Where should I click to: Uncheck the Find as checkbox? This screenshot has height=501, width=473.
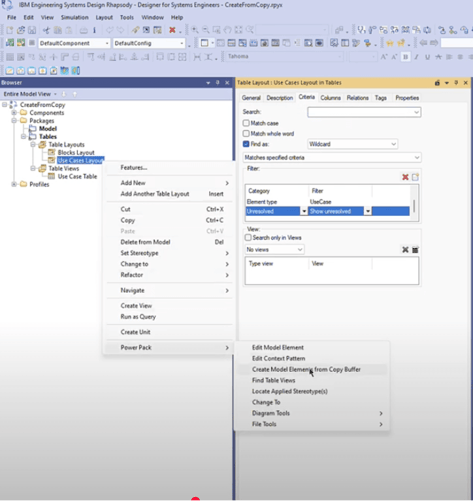246,144
